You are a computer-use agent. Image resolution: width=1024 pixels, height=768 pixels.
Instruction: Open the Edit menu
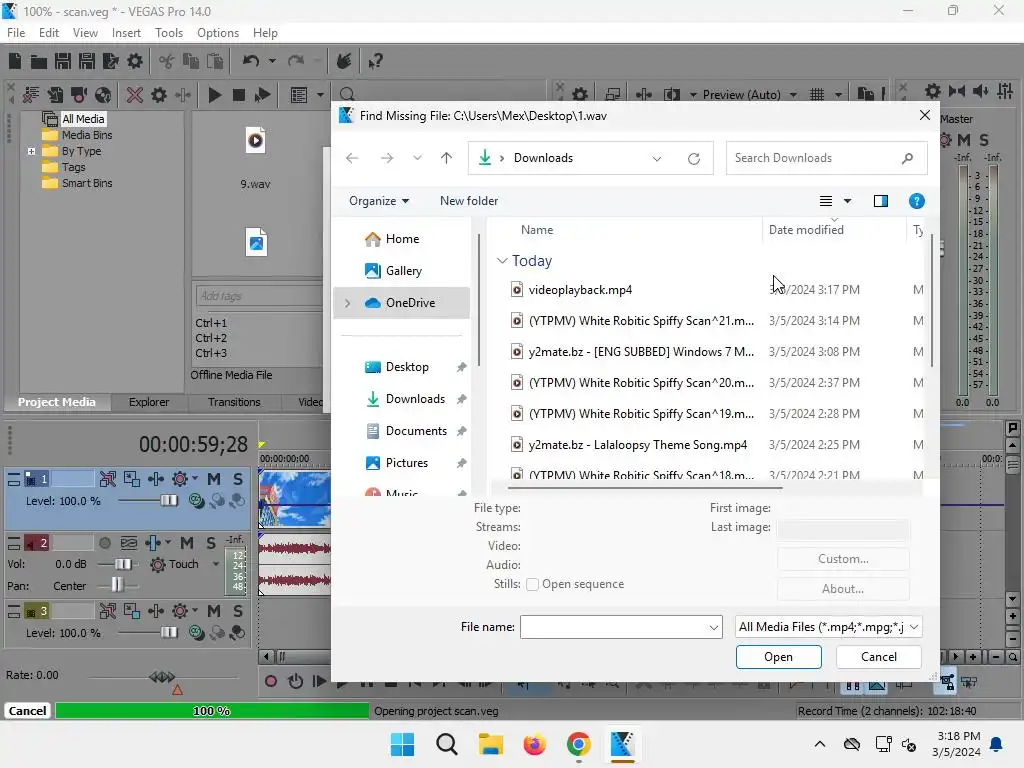[48, 33]
